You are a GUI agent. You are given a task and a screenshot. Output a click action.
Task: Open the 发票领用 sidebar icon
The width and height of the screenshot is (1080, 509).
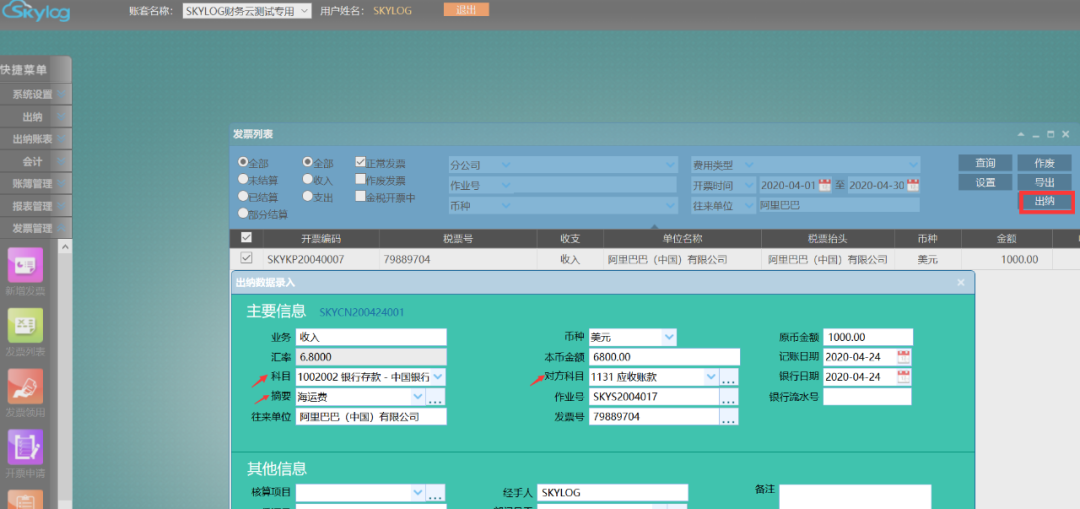25,386
